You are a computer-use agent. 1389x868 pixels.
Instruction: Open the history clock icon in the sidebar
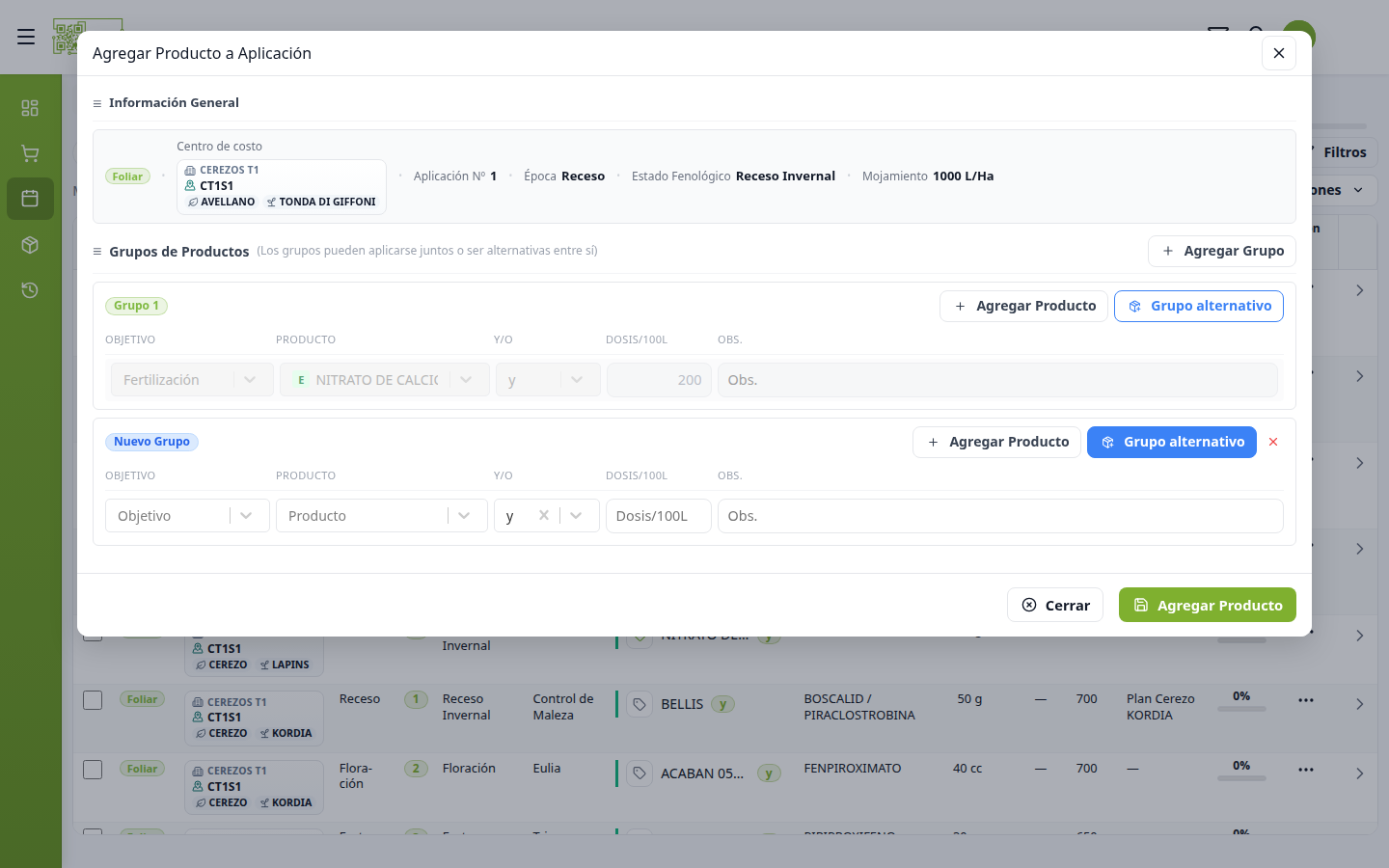[30, 290]
